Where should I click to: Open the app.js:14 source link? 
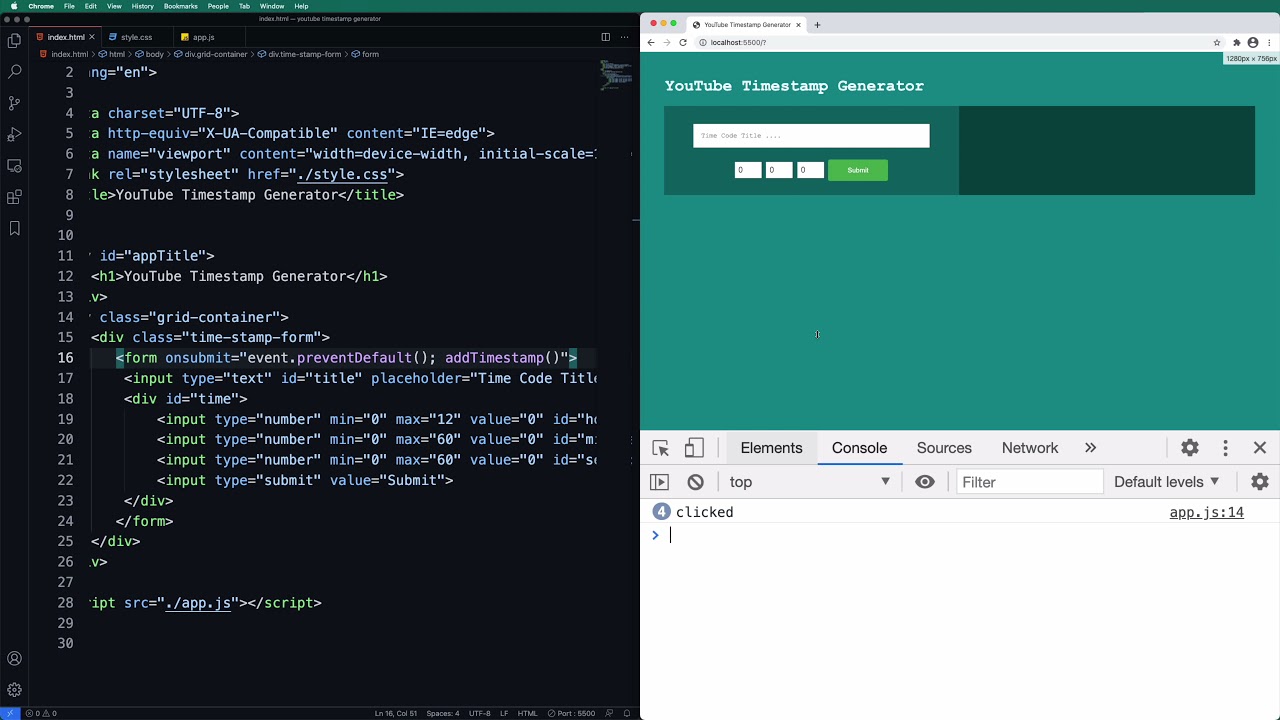(1206, 512)
